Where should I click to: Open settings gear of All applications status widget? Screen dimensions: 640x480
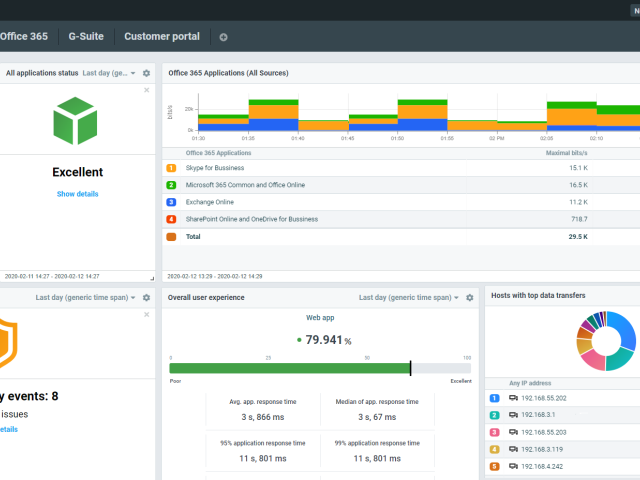146,73
